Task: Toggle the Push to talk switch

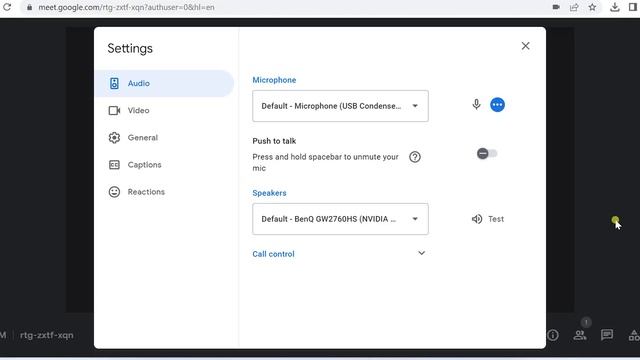Action: coord(487,154)
